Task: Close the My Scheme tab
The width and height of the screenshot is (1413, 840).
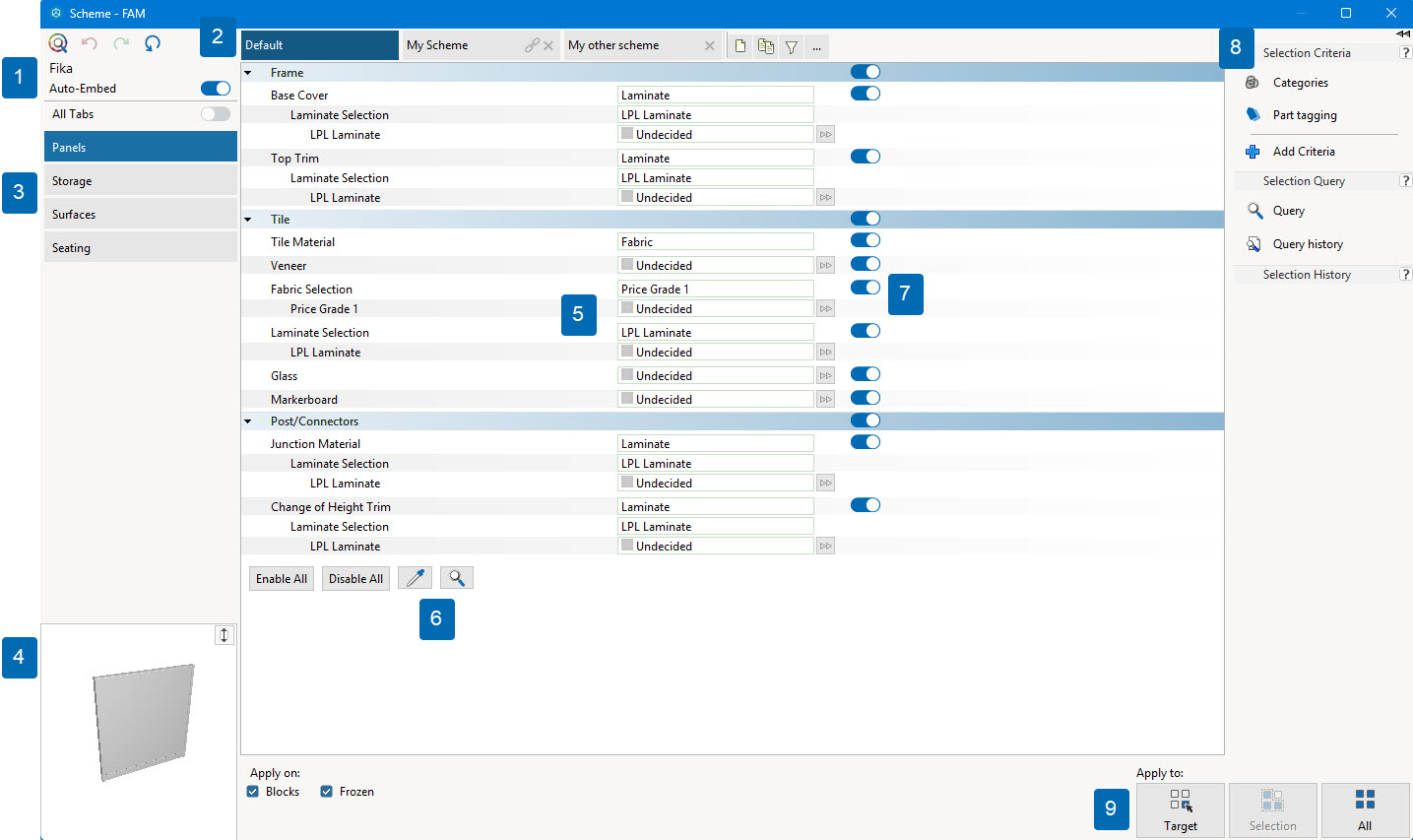Action: (x=548, y=45)
